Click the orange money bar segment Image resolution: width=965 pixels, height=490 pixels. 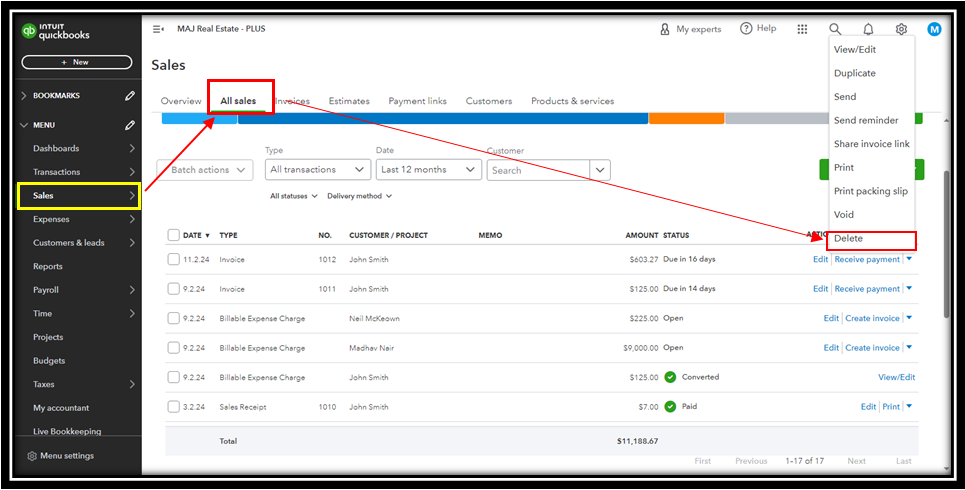[x=686, y=118]
